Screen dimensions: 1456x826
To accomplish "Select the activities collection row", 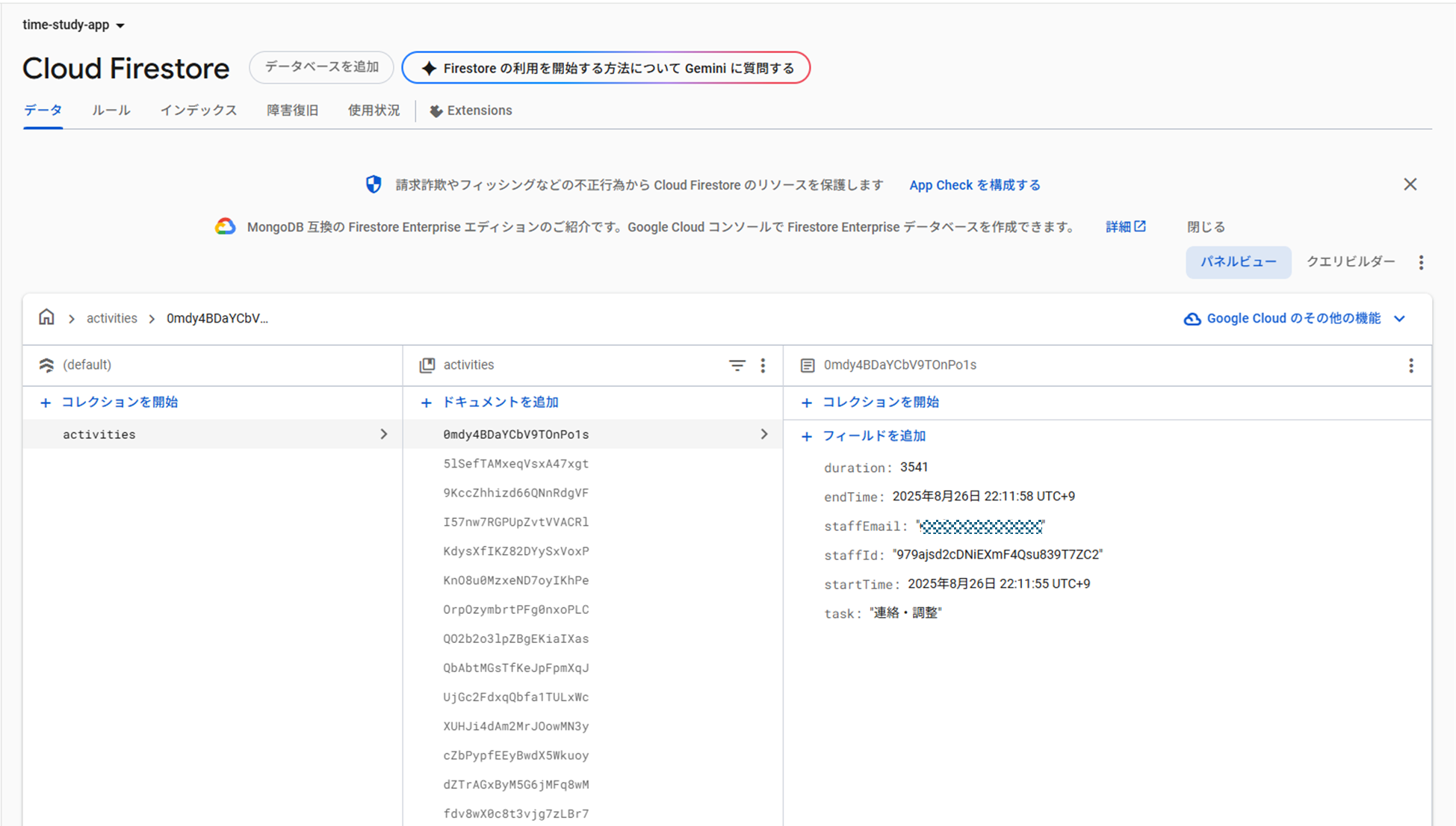I will point(212,434).
